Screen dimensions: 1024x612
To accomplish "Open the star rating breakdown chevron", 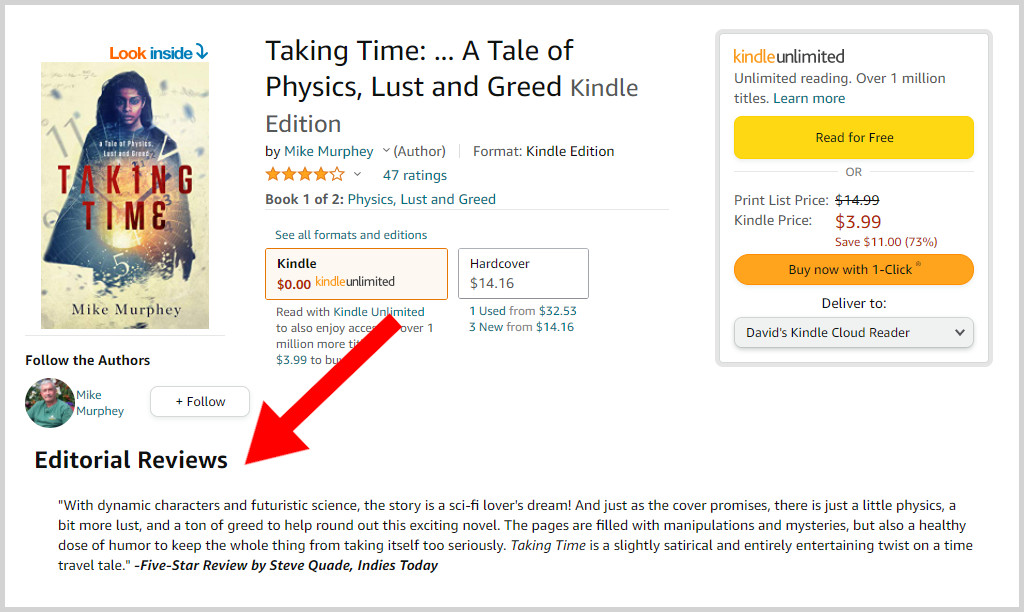I will point(356,173).
